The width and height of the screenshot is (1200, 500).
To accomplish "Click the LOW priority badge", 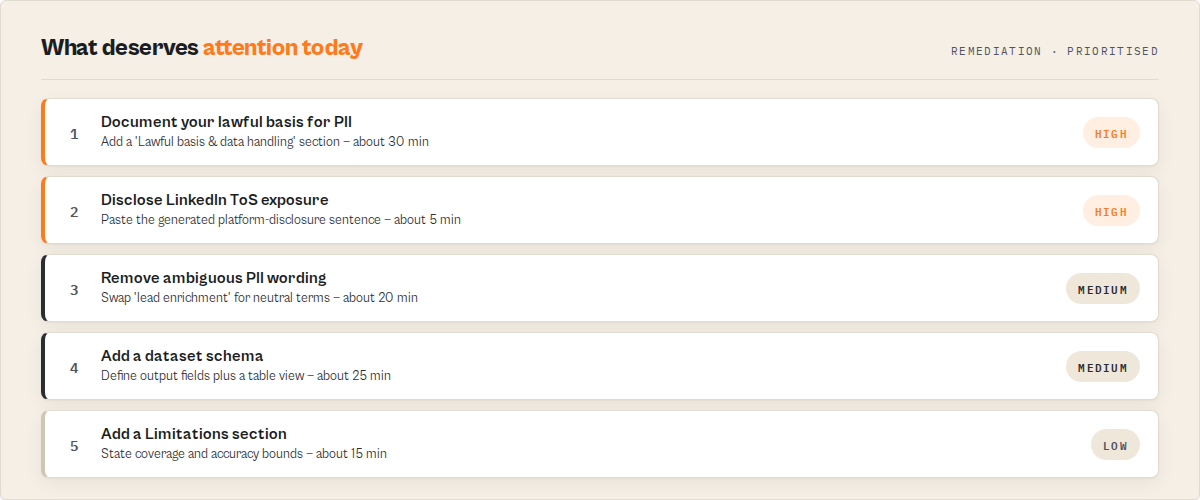I will click(x=1115, y=445).
